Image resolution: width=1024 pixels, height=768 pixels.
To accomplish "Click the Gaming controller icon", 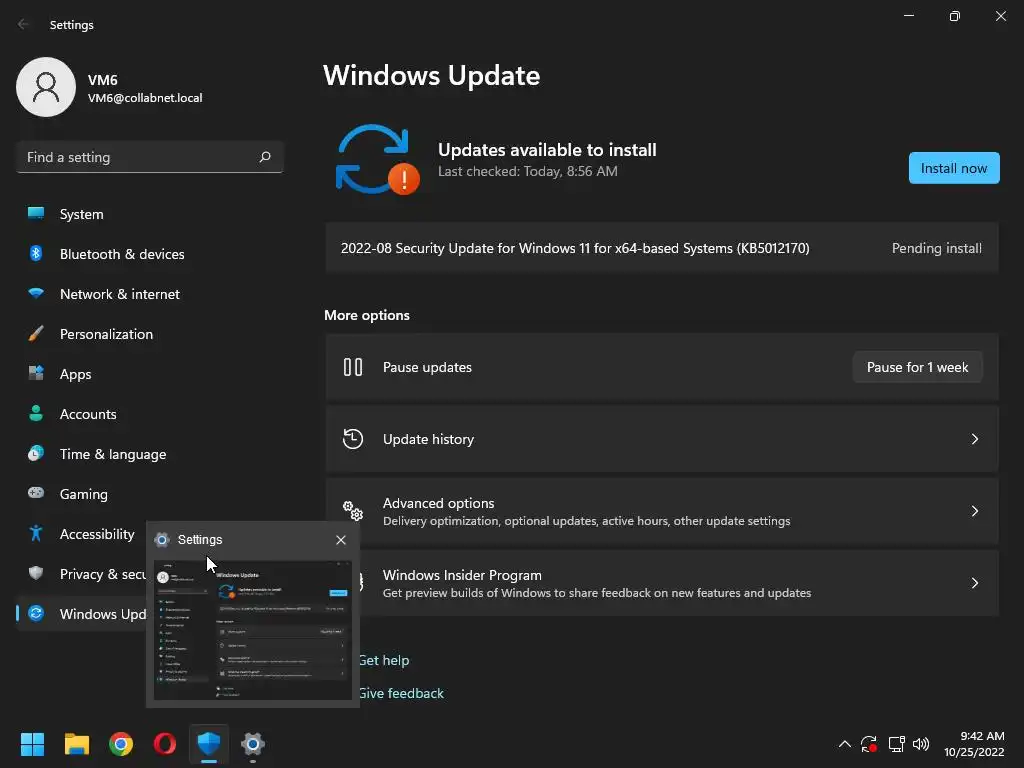I will pyautogui.click(x=36, y=493).
